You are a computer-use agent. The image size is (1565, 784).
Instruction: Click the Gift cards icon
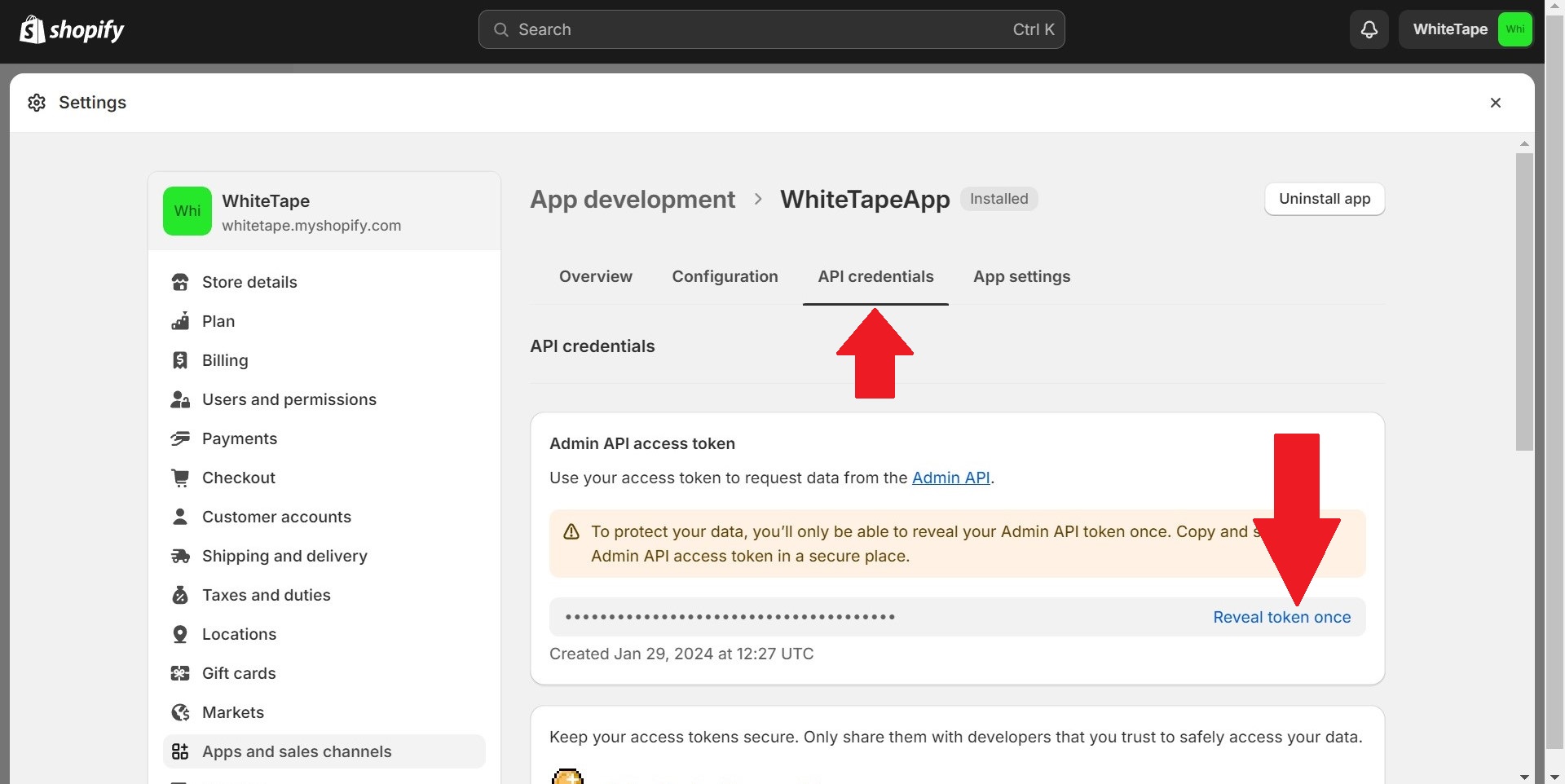[180, 673]
